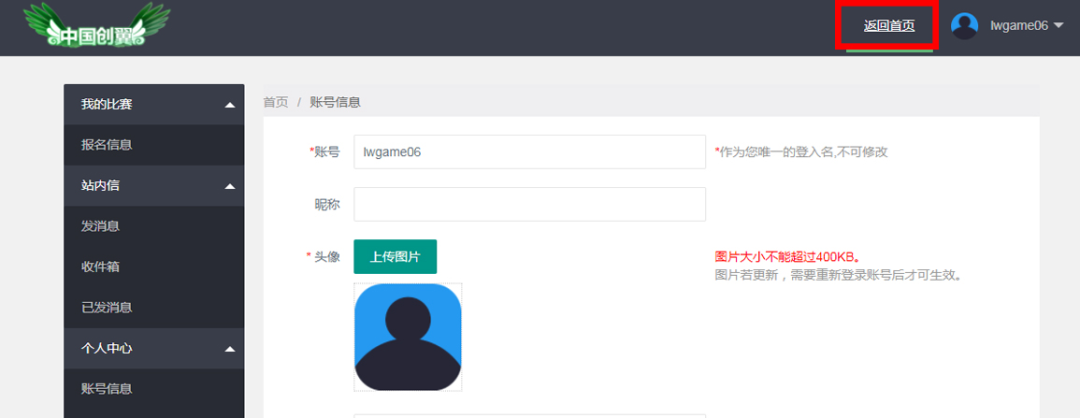Screen dimensions: 1080x418
Task: Click the 图片若更新 re-login note text
Action: pyautogui.click(x=838, y=276)
